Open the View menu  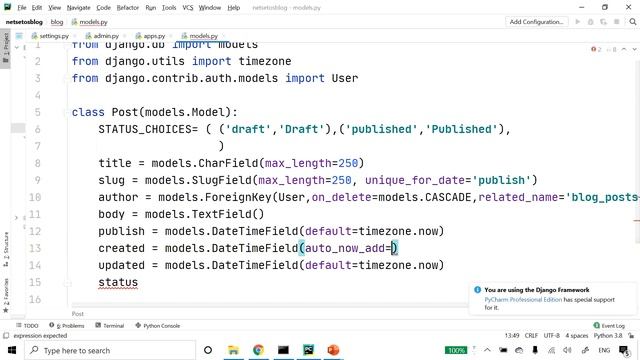point(54,7)
